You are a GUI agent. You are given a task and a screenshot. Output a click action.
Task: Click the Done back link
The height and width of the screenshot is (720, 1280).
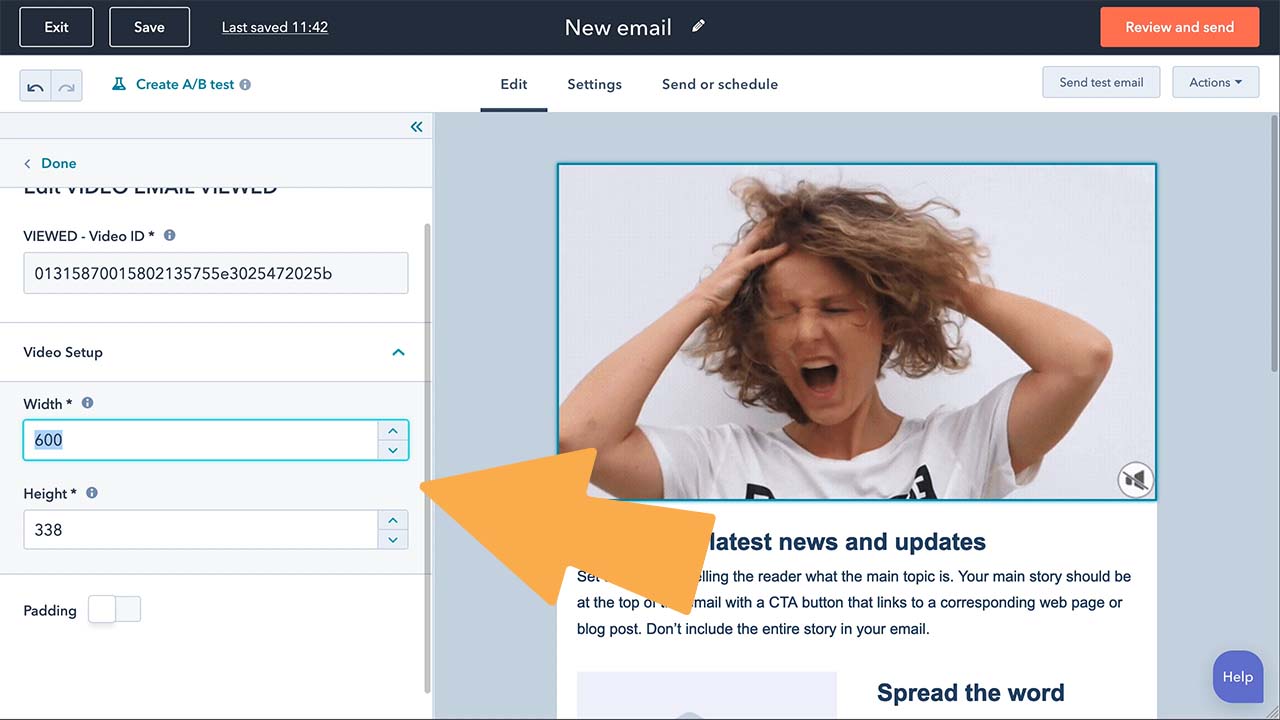(50, 163)
